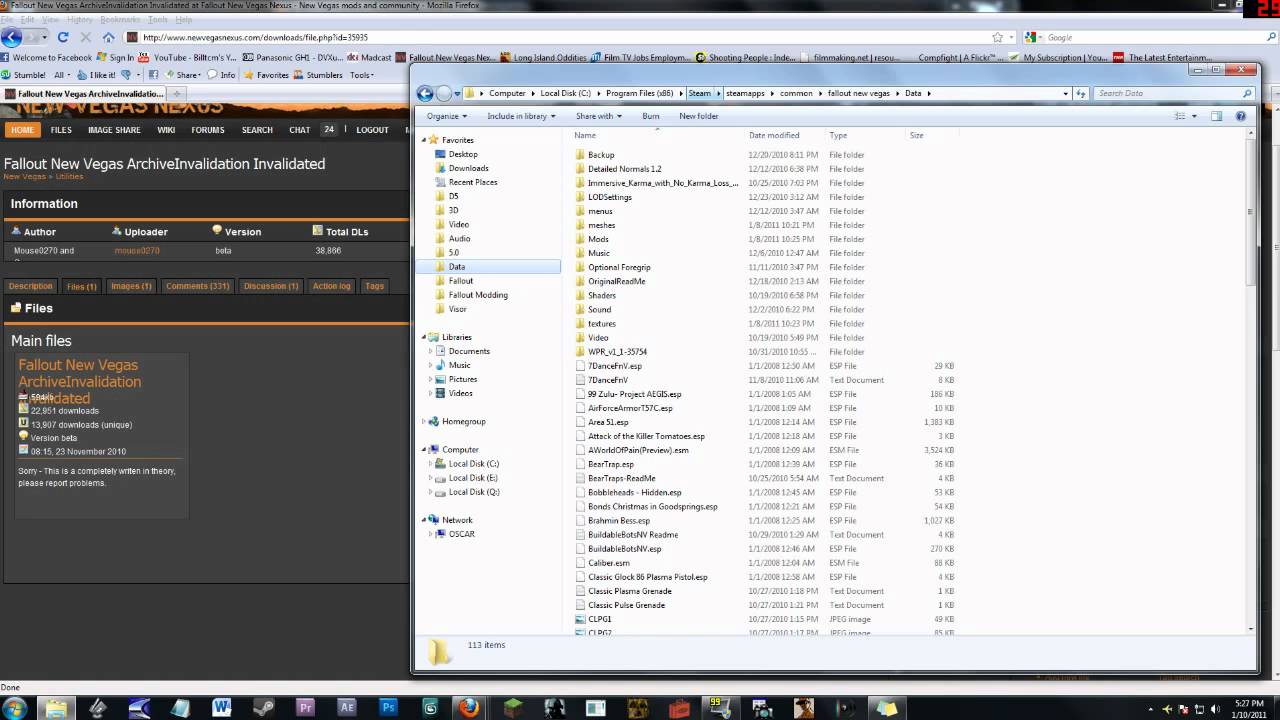Expand the Explorer address history dropdown
The width and height of the screenshot is (1280, 720).
click(1065, 93)
